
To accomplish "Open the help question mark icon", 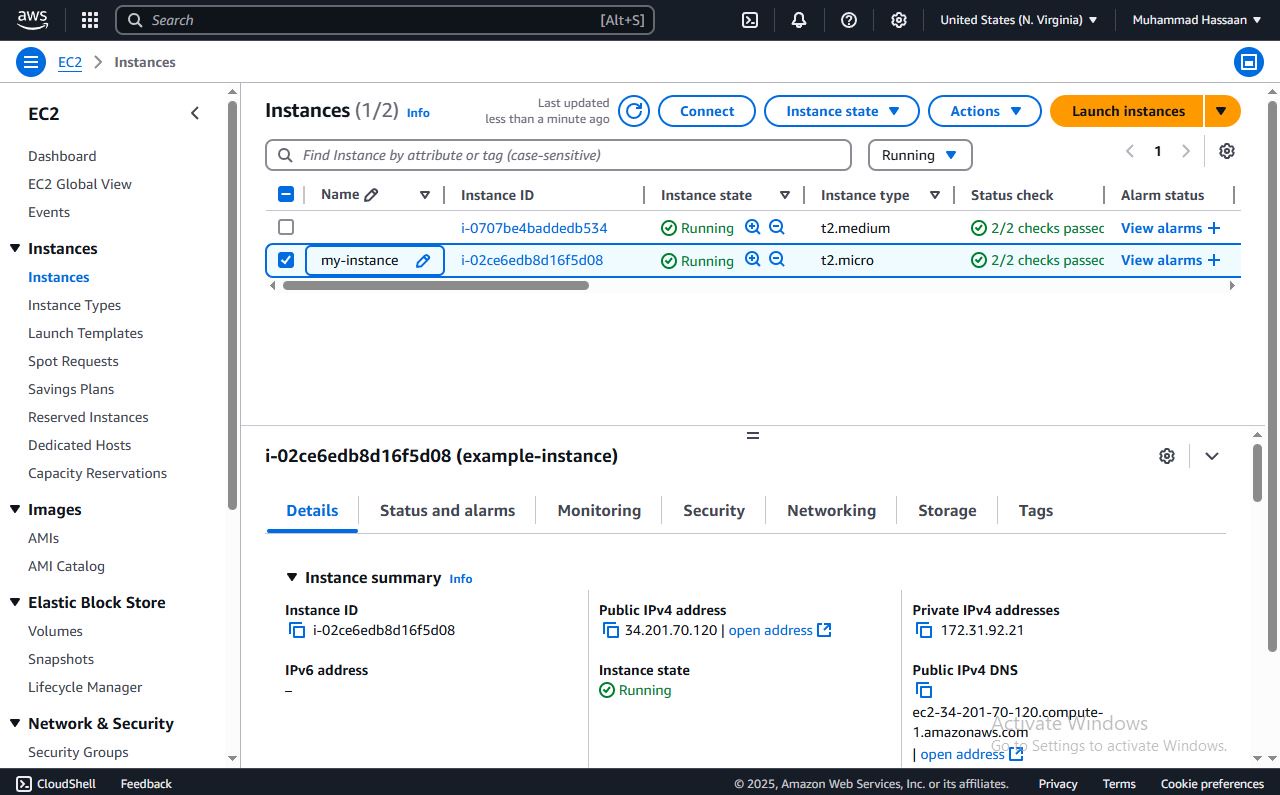I will (x=849, y=20).
